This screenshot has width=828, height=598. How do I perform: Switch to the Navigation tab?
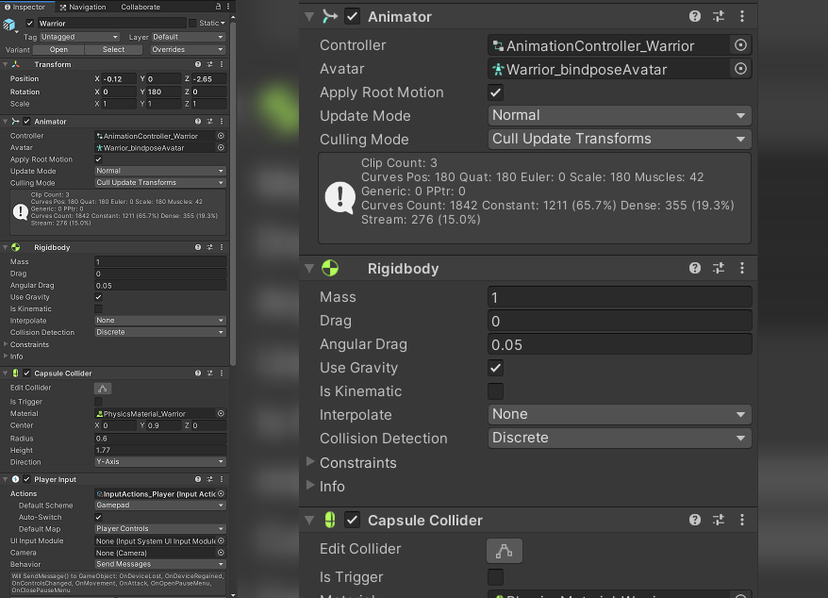(83, 7)
